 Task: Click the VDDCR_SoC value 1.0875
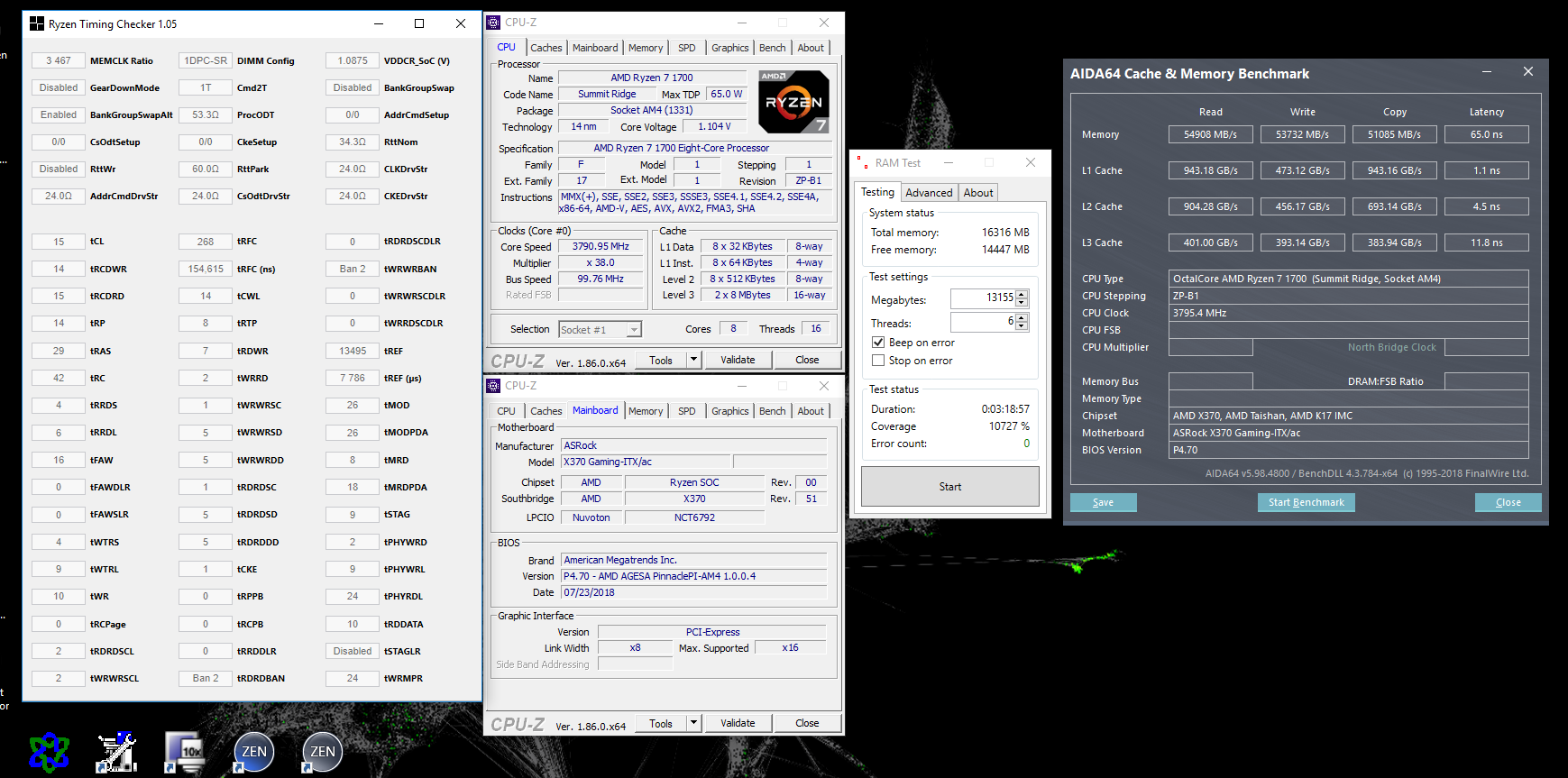(x=353, y=60)
